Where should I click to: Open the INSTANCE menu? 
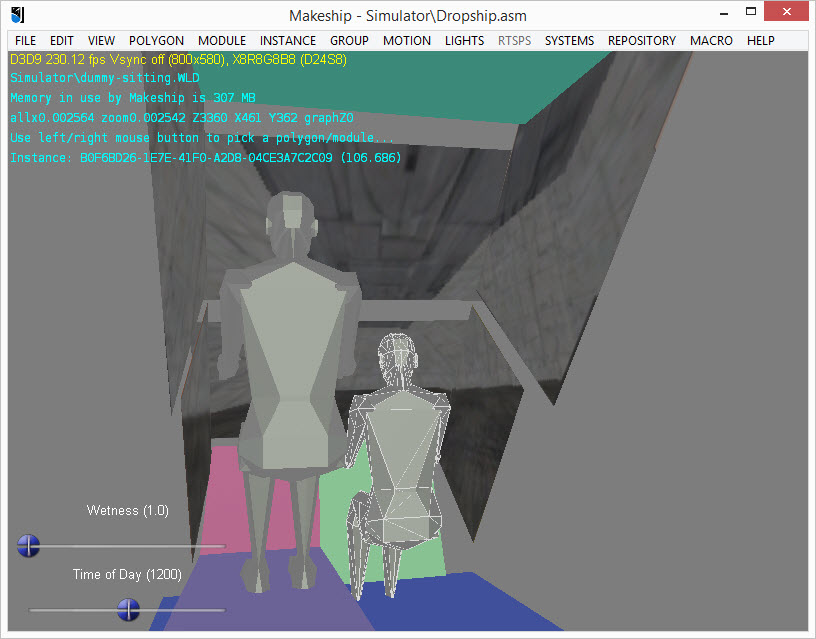[x=288, y=41]
